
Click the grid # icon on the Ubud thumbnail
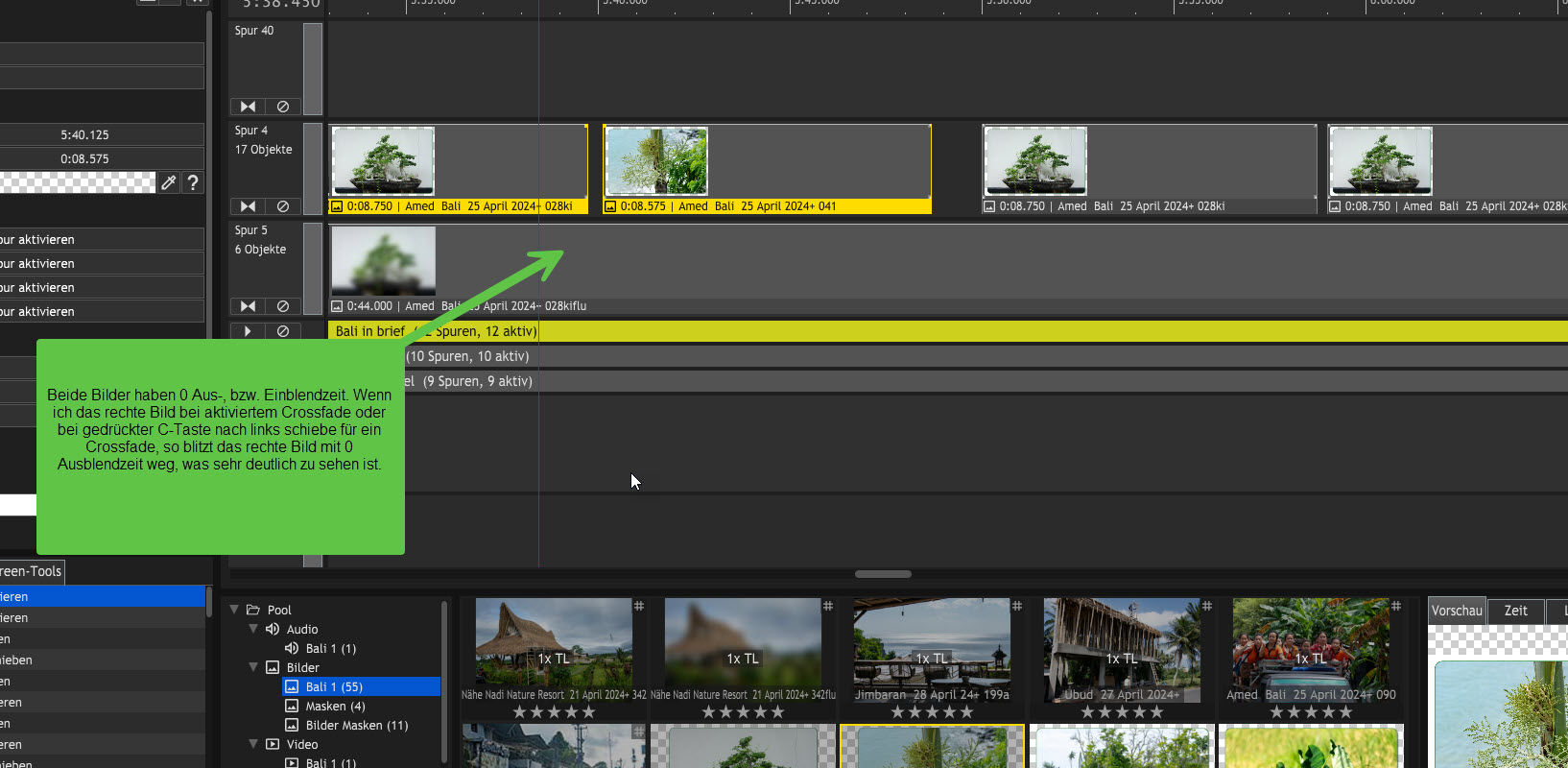click(1207, 606)
